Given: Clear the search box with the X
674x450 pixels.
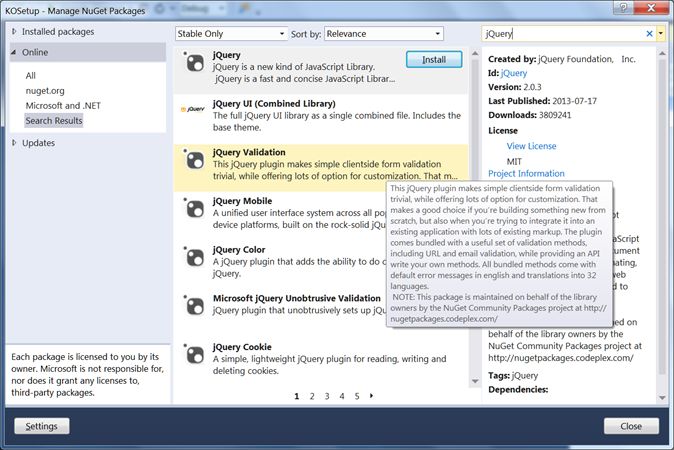Looking at the screenshot, I should tap(649, 34).
